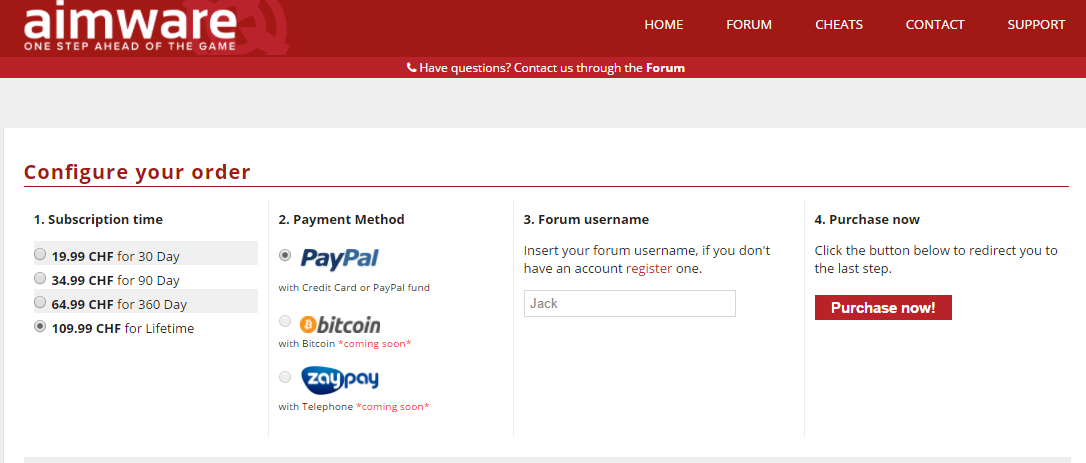Follow the register link
Screen dimensions: 1086x463
649,269
